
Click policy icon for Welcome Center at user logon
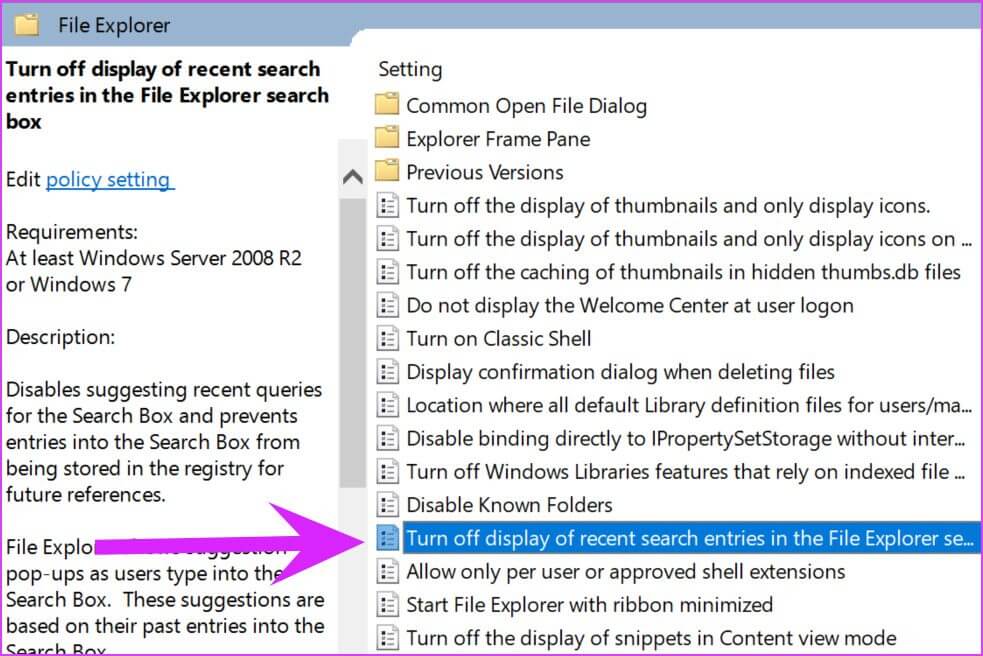pos(387,305)
